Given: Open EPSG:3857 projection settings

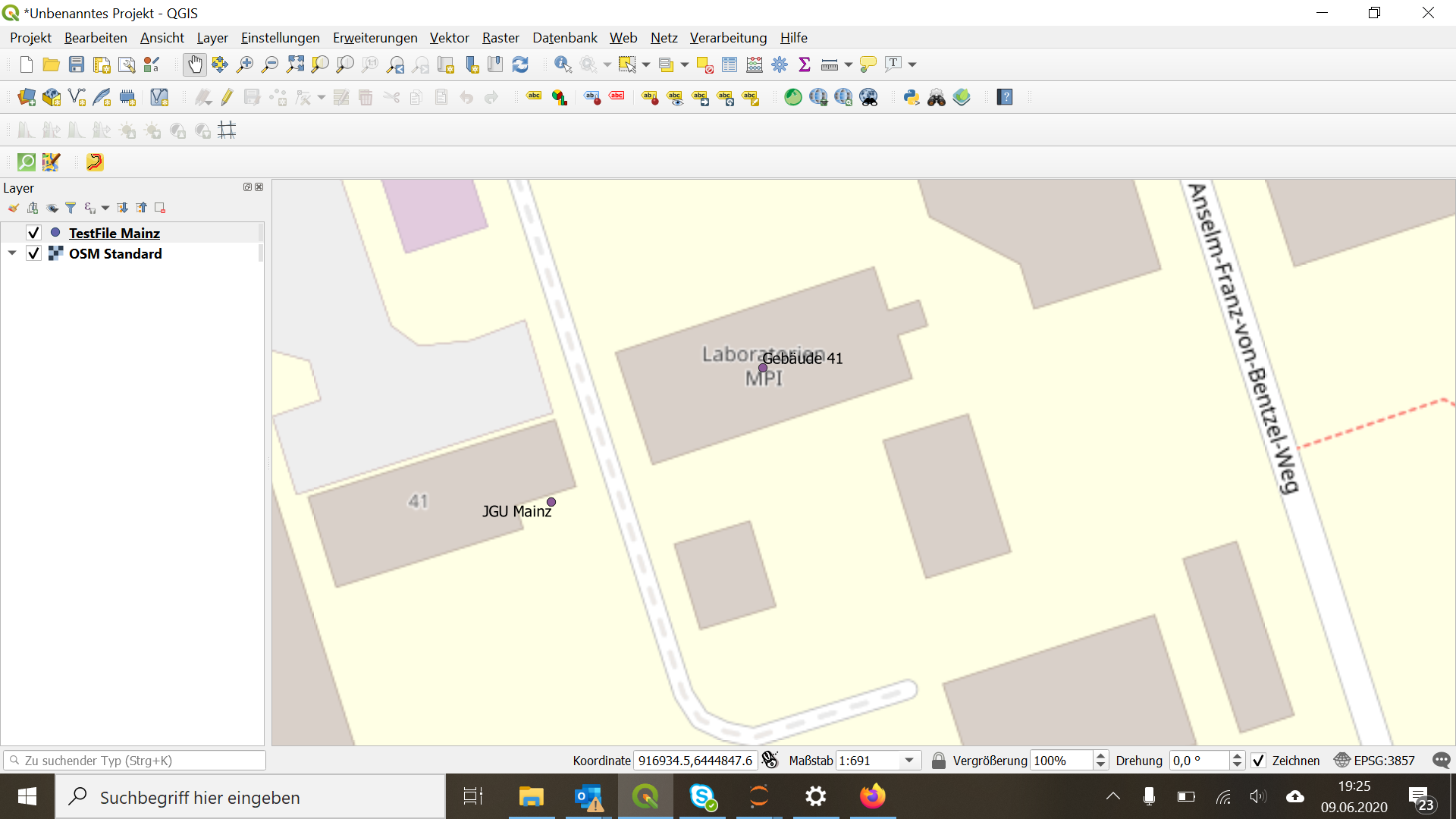Looking at the screenshot, I should (x=1374, y=760).
